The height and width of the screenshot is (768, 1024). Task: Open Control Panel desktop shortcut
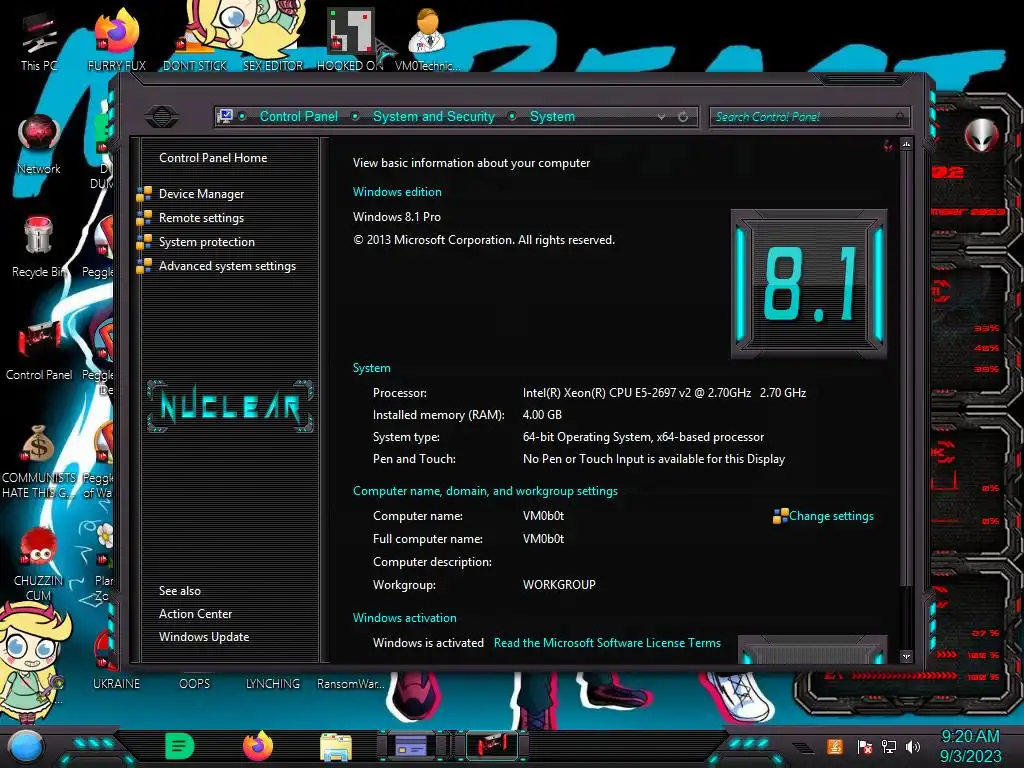coord(39,350)
